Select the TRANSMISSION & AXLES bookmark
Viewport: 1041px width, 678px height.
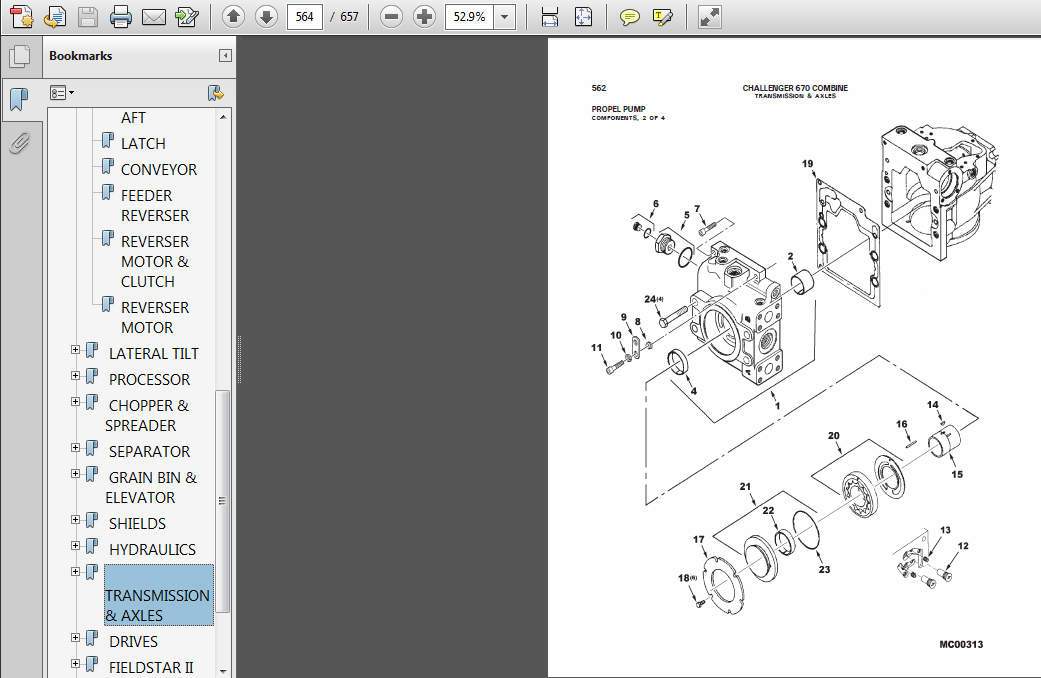pyautogui.click(x=158, y=596)
